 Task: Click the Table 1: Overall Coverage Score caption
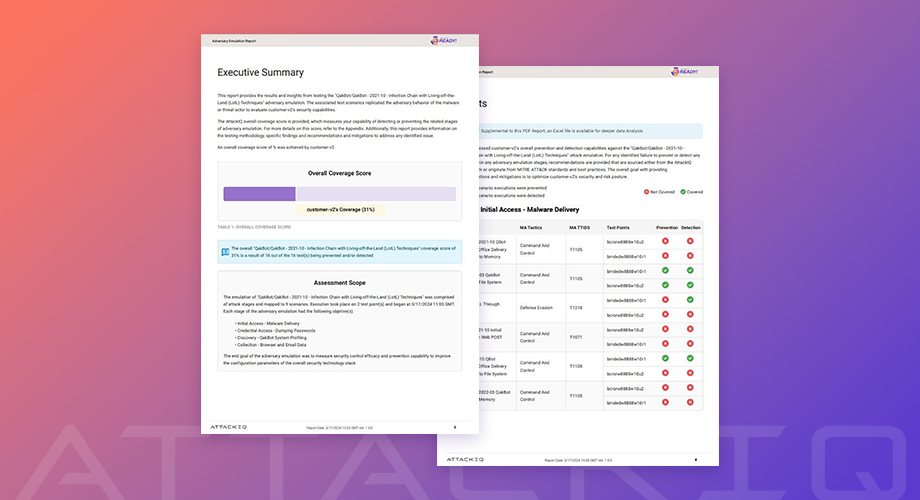click(254, 227)
